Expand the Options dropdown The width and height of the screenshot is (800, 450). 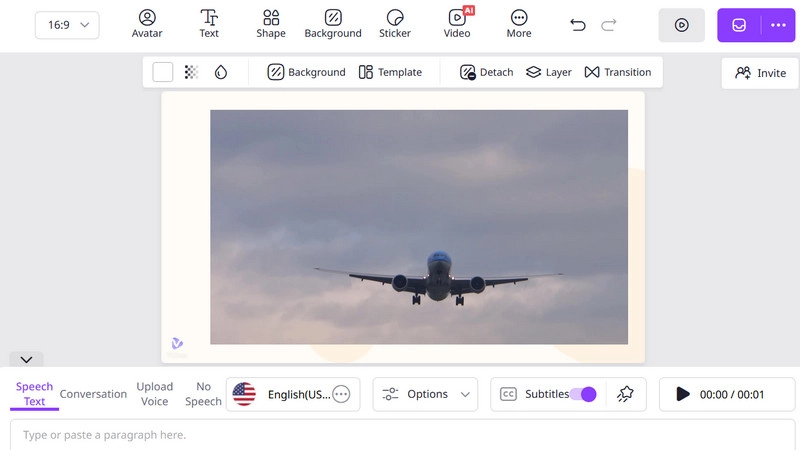pyautogui.click(x=426, y=394)
